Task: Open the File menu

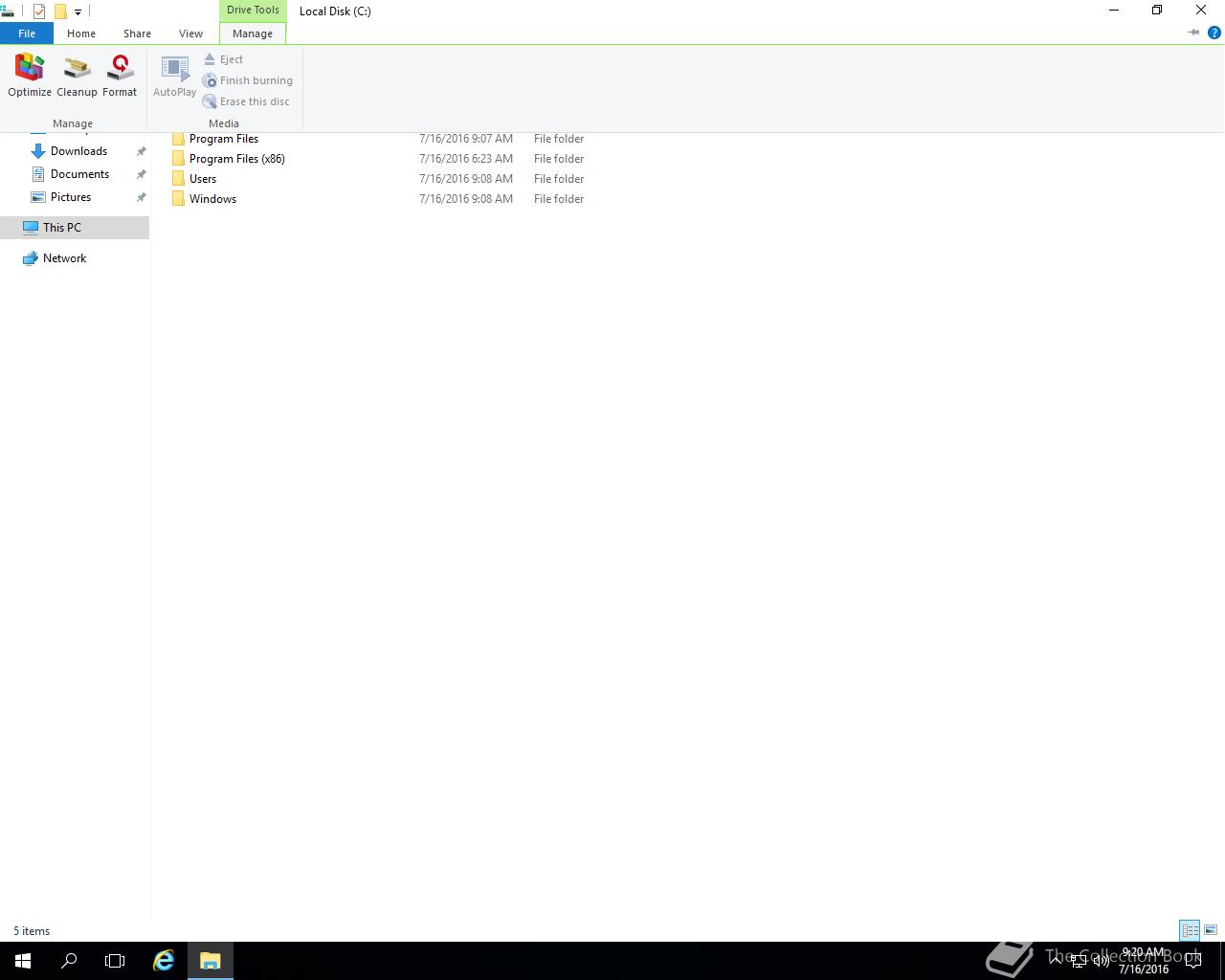Action: pos(27,33)
